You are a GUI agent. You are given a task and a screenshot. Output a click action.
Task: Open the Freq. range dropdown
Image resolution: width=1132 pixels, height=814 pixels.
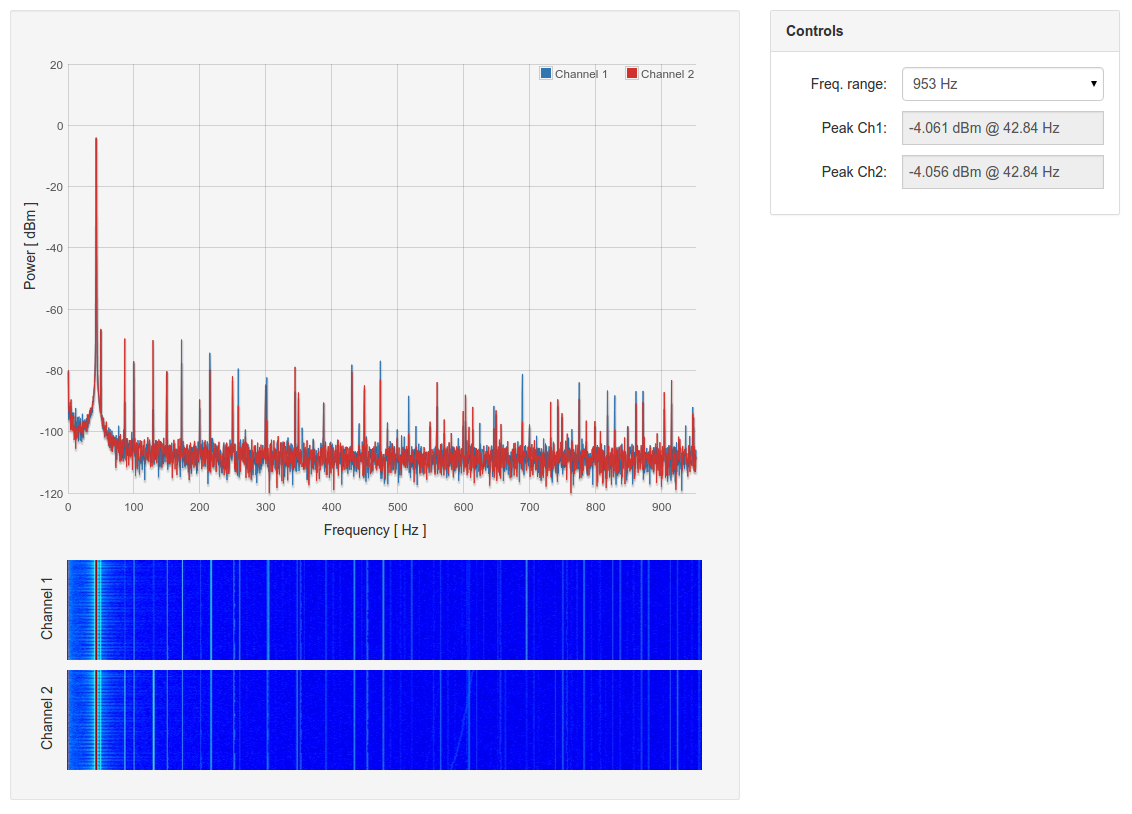[1001, 84]
